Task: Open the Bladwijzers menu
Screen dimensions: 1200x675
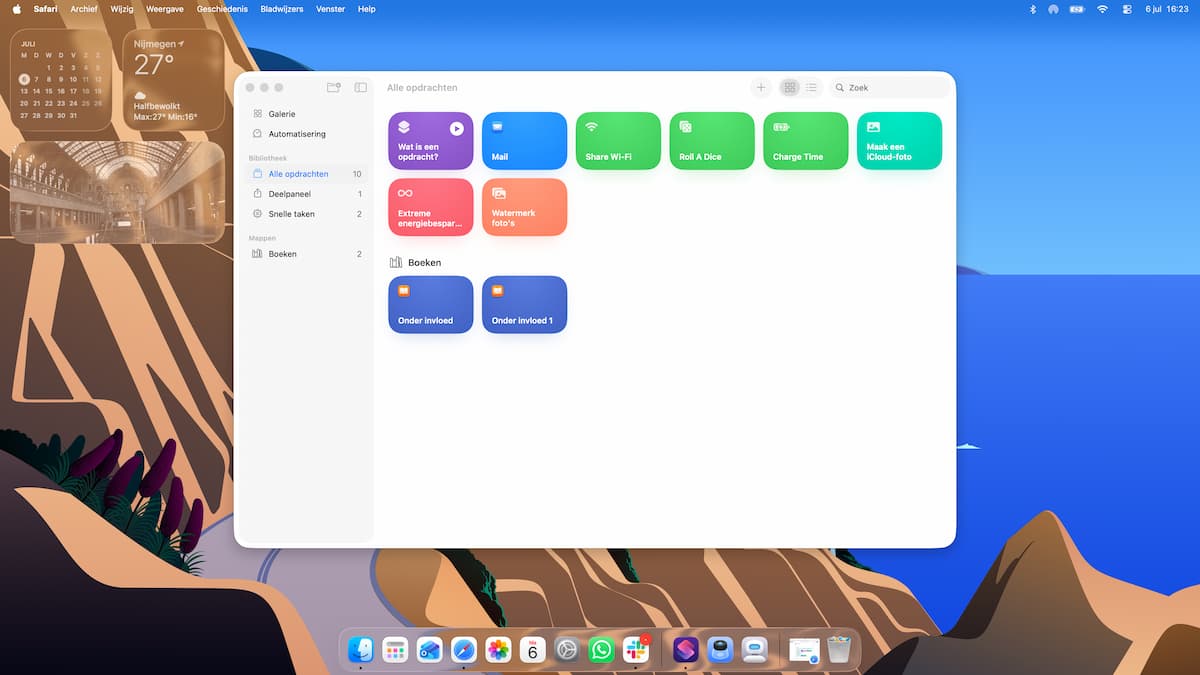Action: (282, 9)
